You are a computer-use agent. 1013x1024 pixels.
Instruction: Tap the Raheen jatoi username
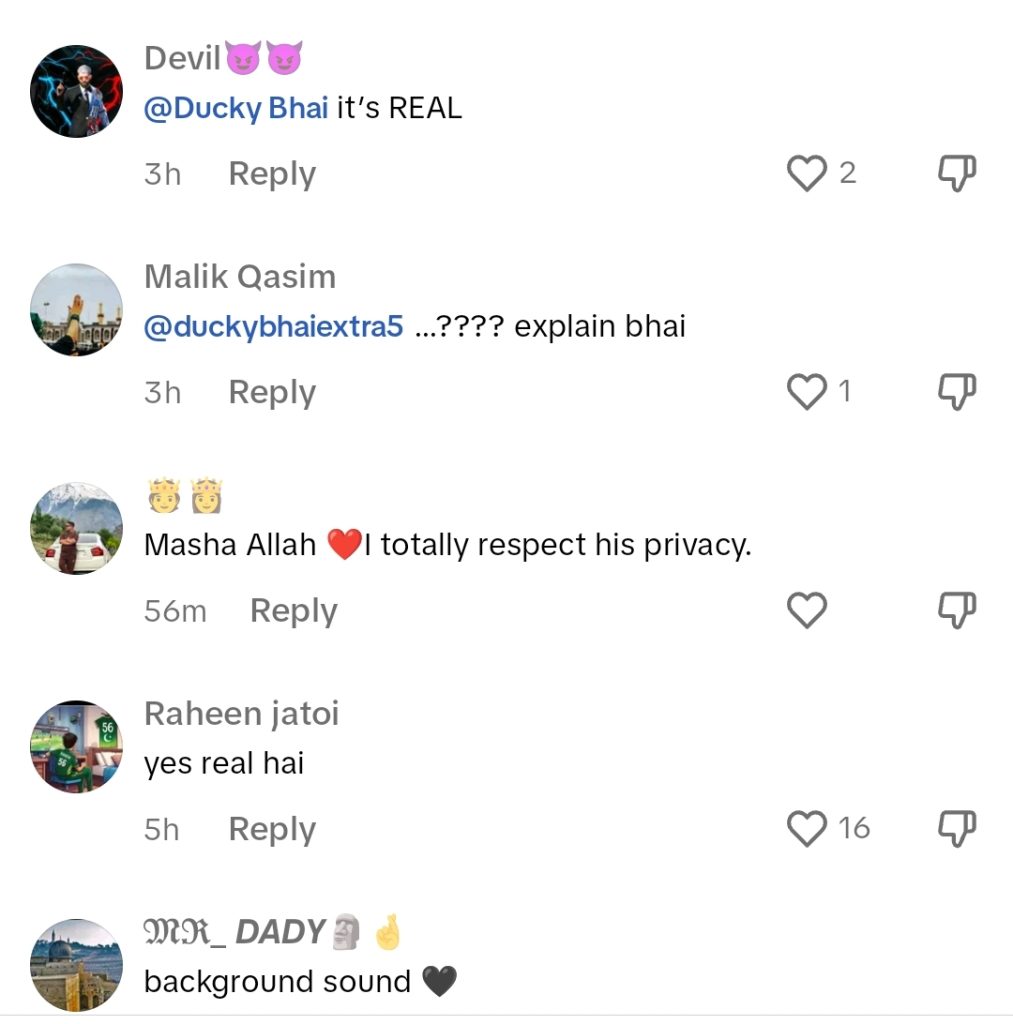pos(241,714)
